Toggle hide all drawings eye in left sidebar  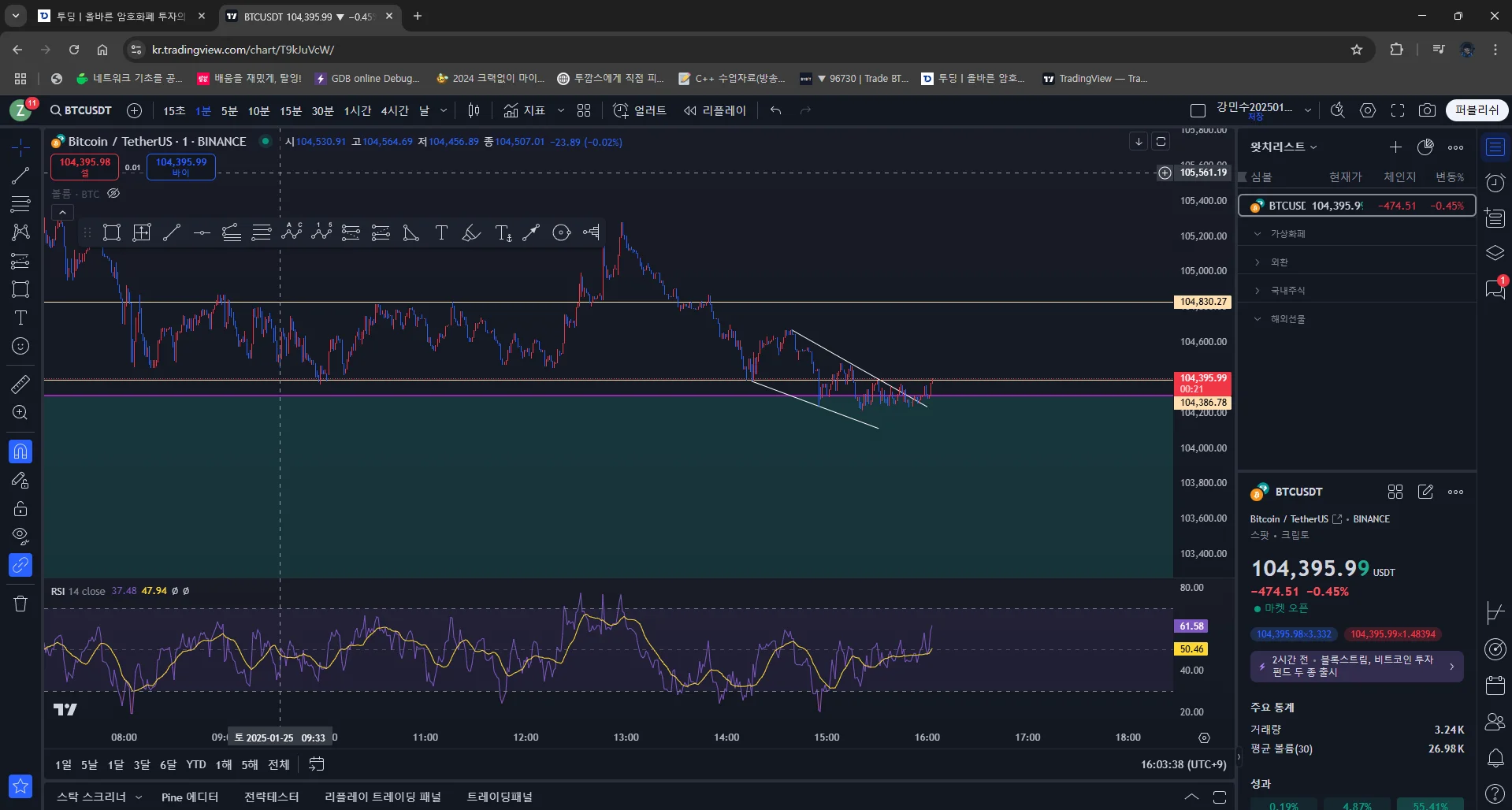20,537
